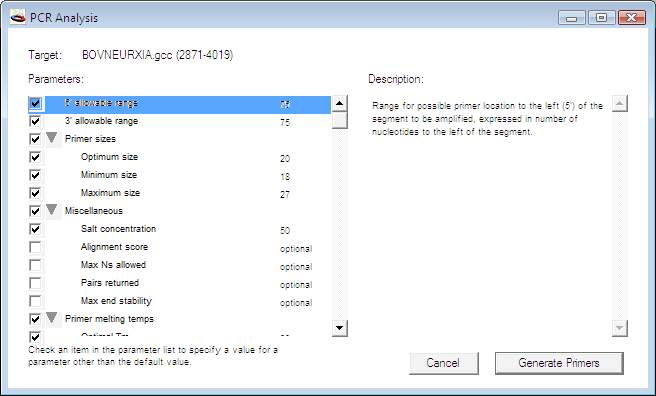Uncheck the Salt concentration checkbox

(36, 229)
